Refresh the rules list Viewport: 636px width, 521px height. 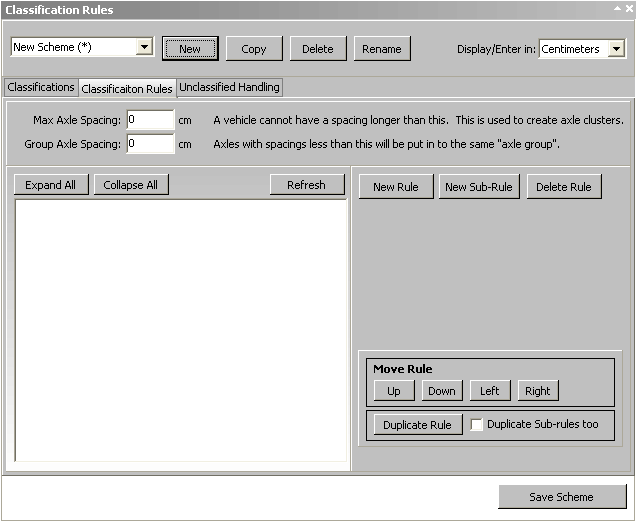[306, 185]
